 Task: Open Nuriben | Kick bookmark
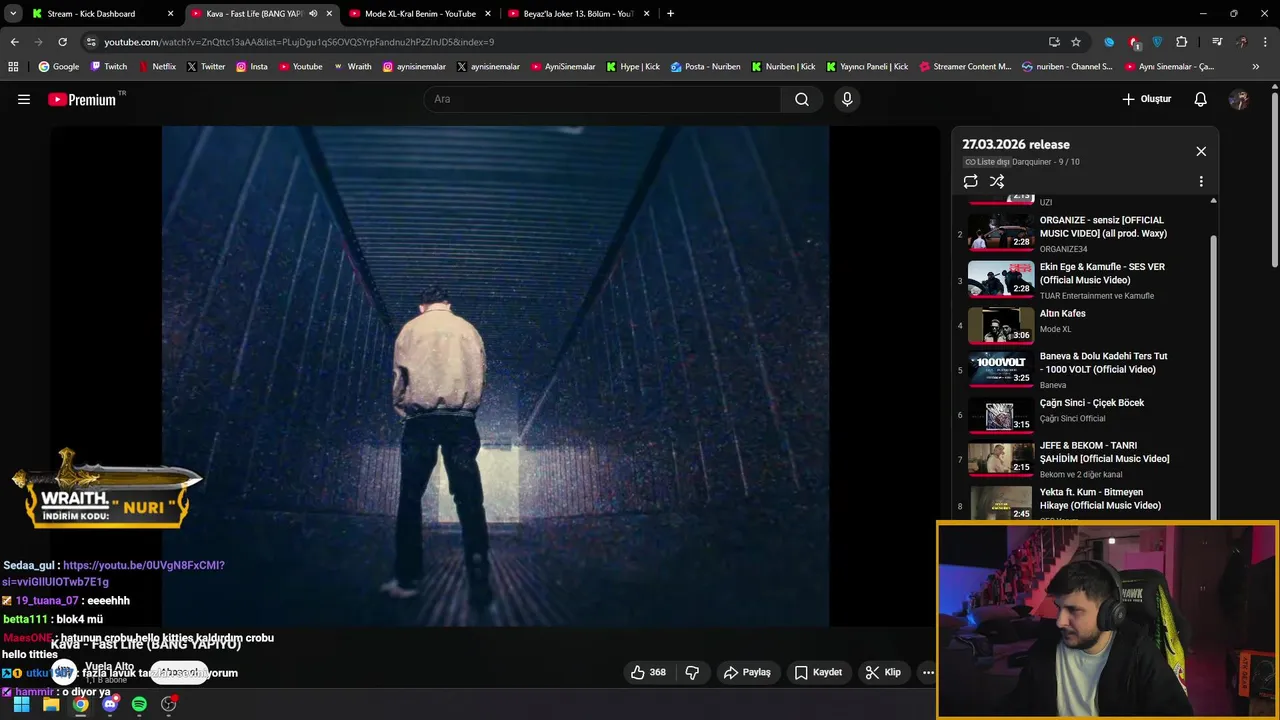(x=783, y=67)
